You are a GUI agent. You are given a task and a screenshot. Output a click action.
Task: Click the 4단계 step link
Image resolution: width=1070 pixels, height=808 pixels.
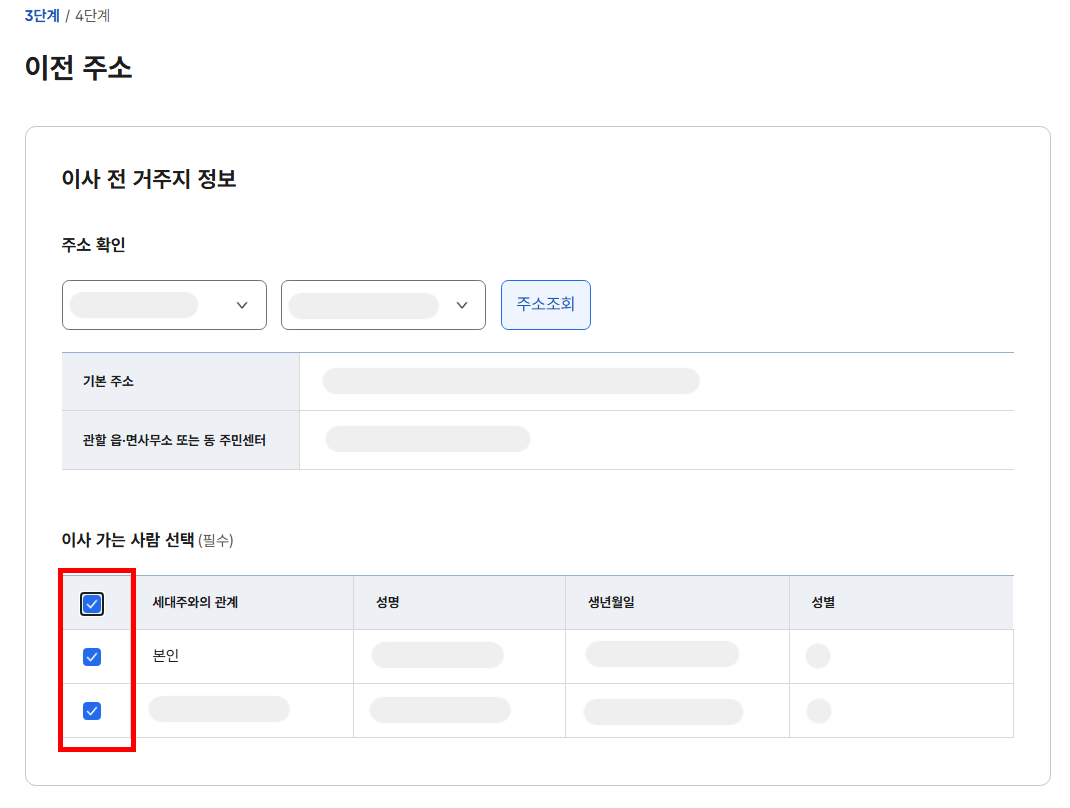click(90, 16)
